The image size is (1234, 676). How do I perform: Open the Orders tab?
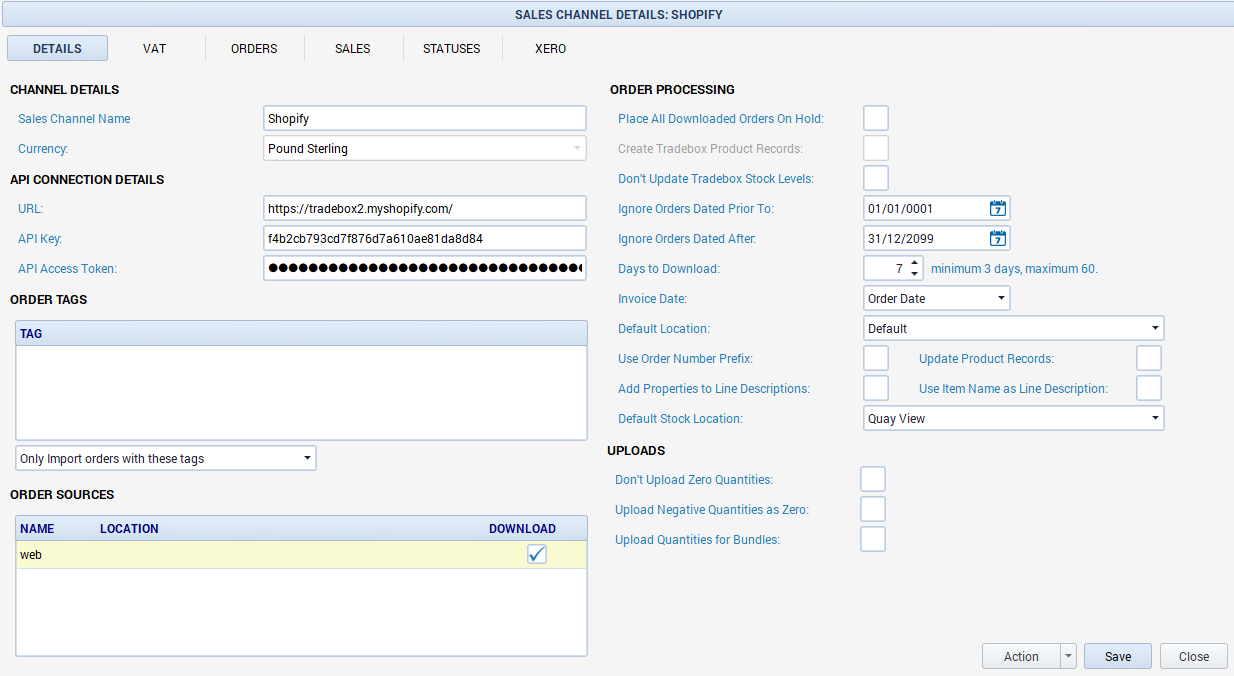click(254, 48)
